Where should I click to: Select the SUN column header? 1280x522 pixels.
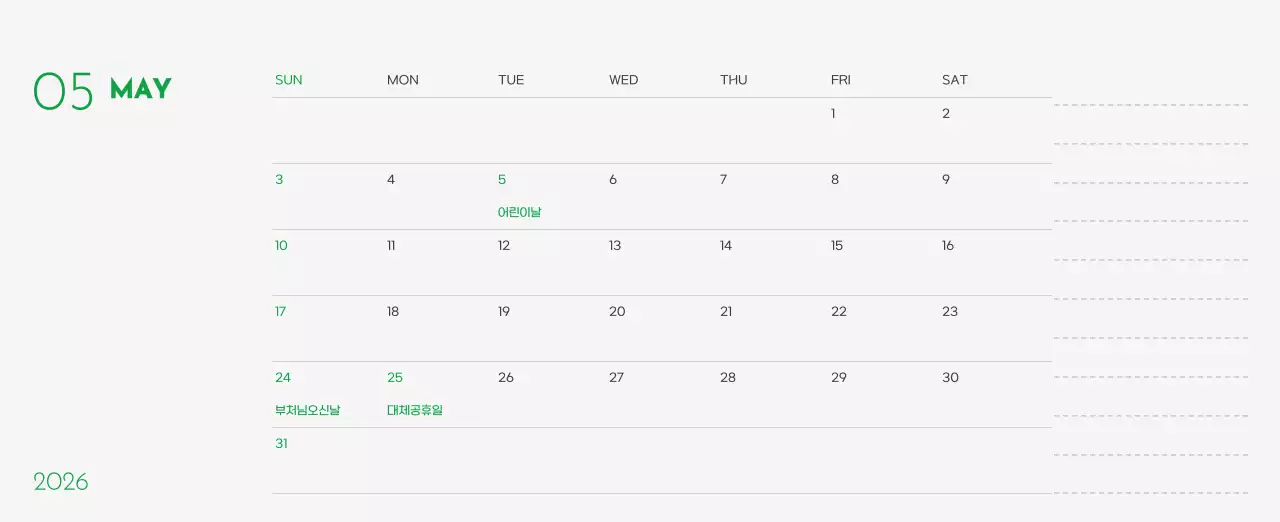point(288,80)
